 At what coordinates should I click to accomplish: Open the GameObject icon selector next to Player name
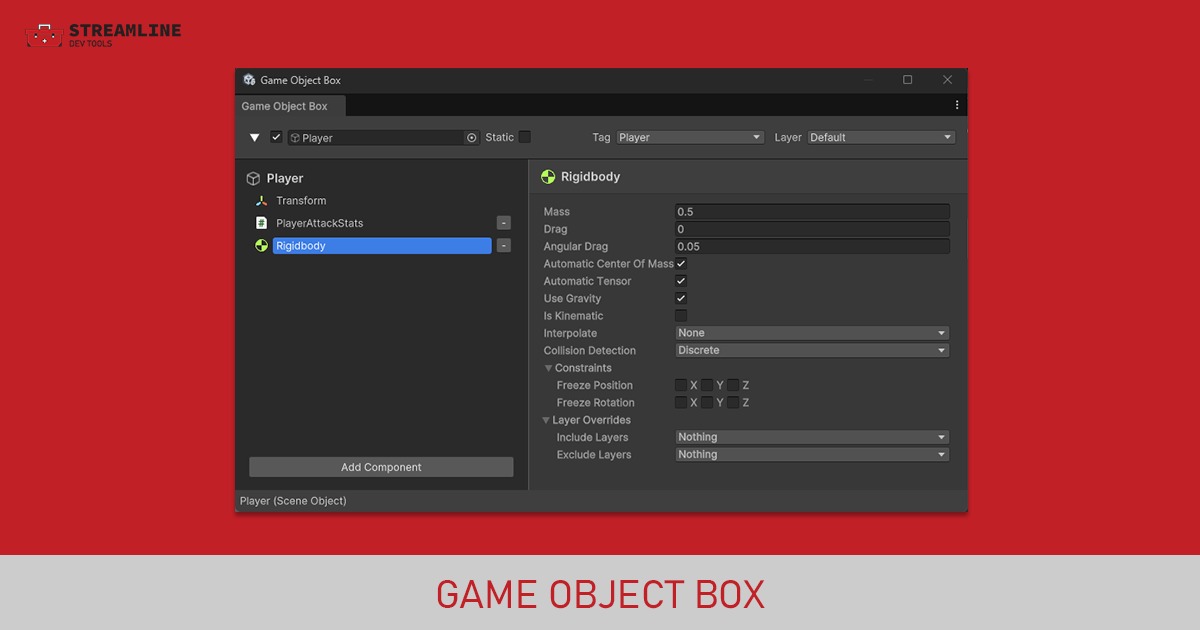(x=472, y=137)
